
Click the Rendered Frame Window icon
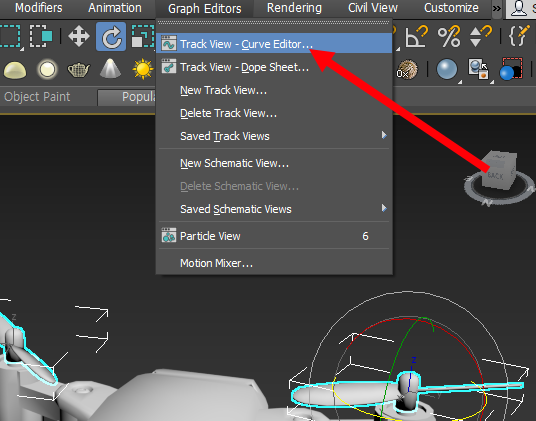(x=512, y=69)
